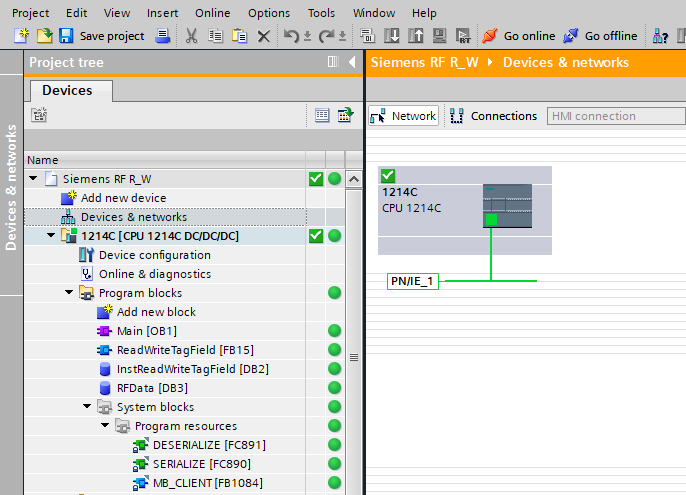Collapse the System blocks folder
686x495 pixels.
click(87, 407)
